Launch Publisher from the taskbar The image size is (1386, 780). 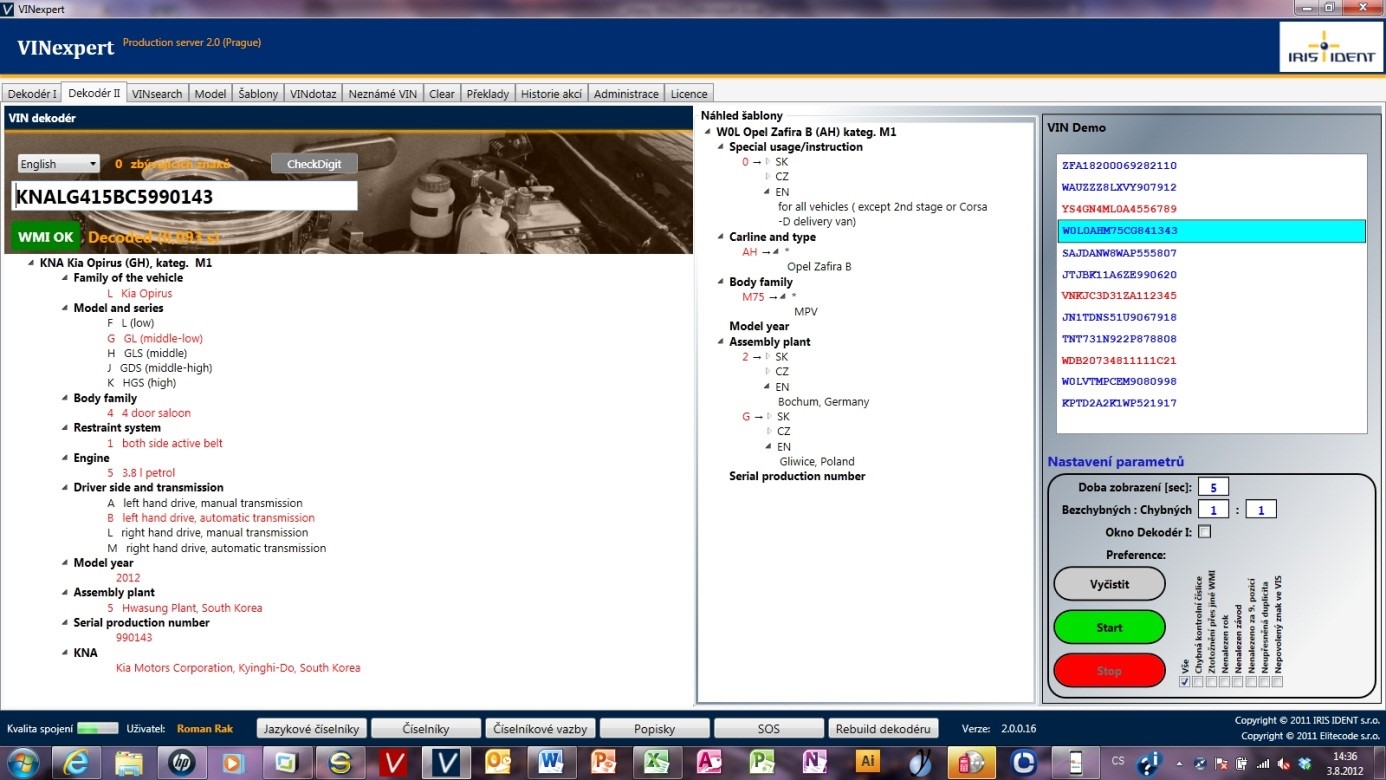pos(761,763)
